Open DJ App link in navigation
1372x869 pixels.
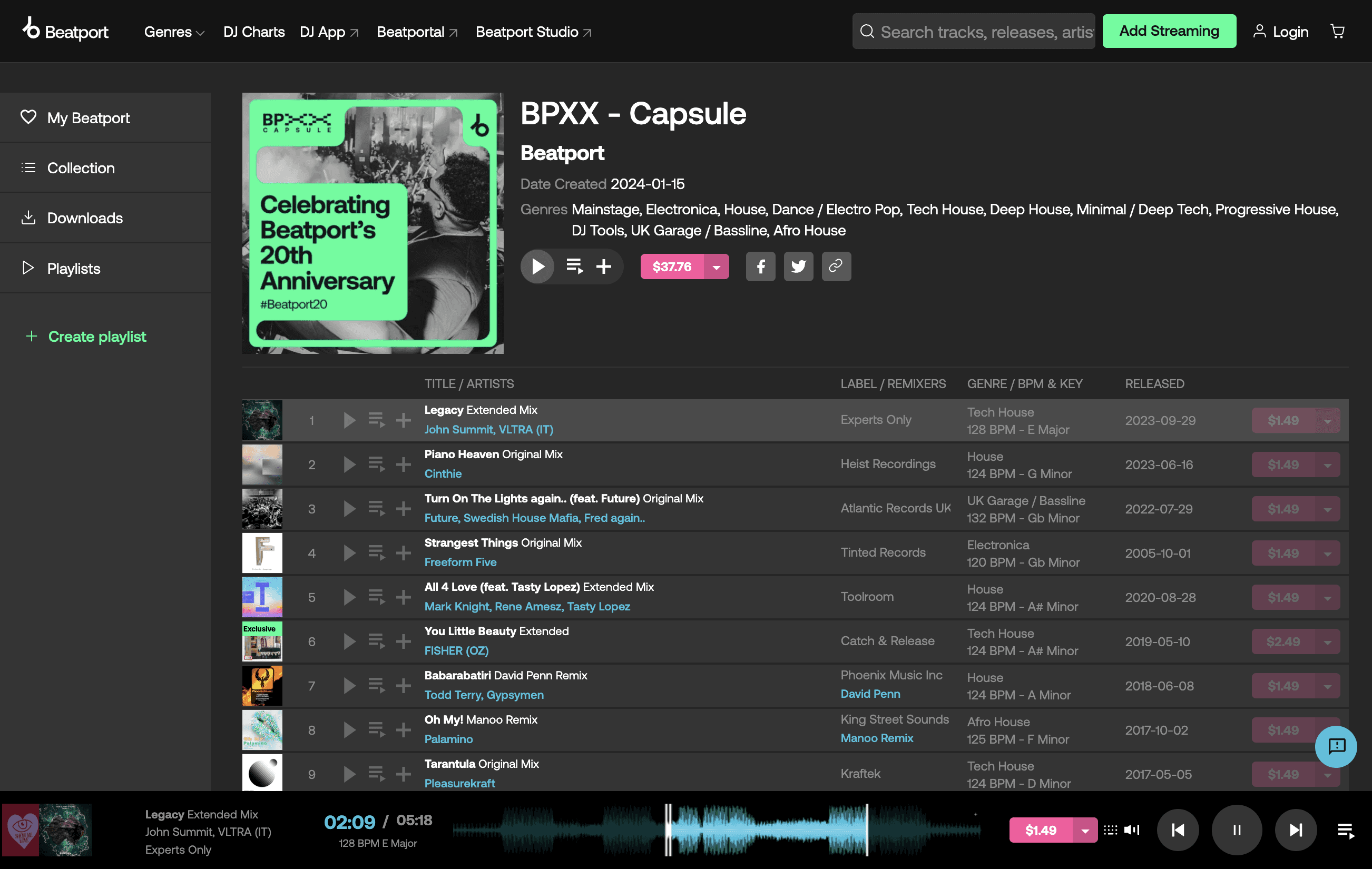(x=329, y=32)
